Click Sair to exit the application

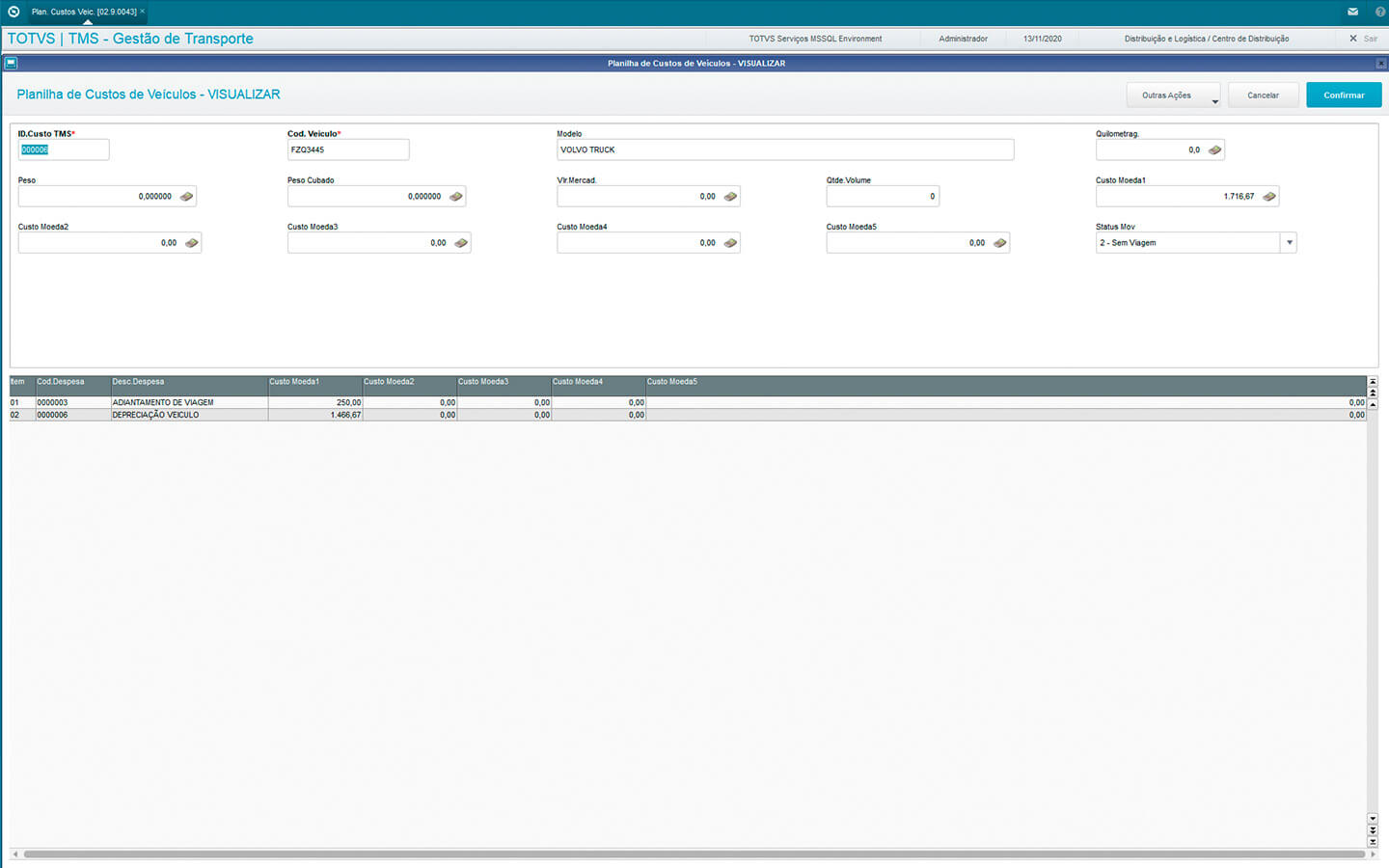[x=1364, y=39]
